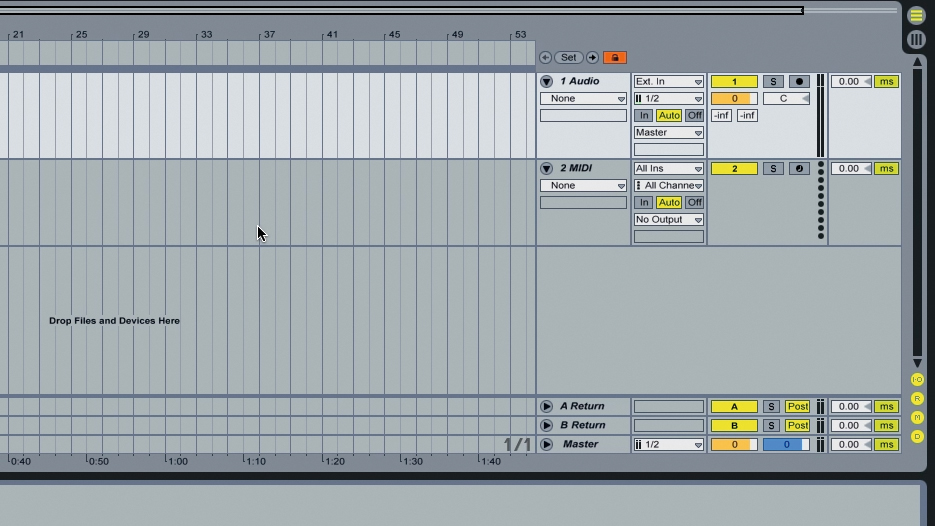Show/hide Track Delay D icon
This screenshot has height=526, width=935.
click(917, 437)
